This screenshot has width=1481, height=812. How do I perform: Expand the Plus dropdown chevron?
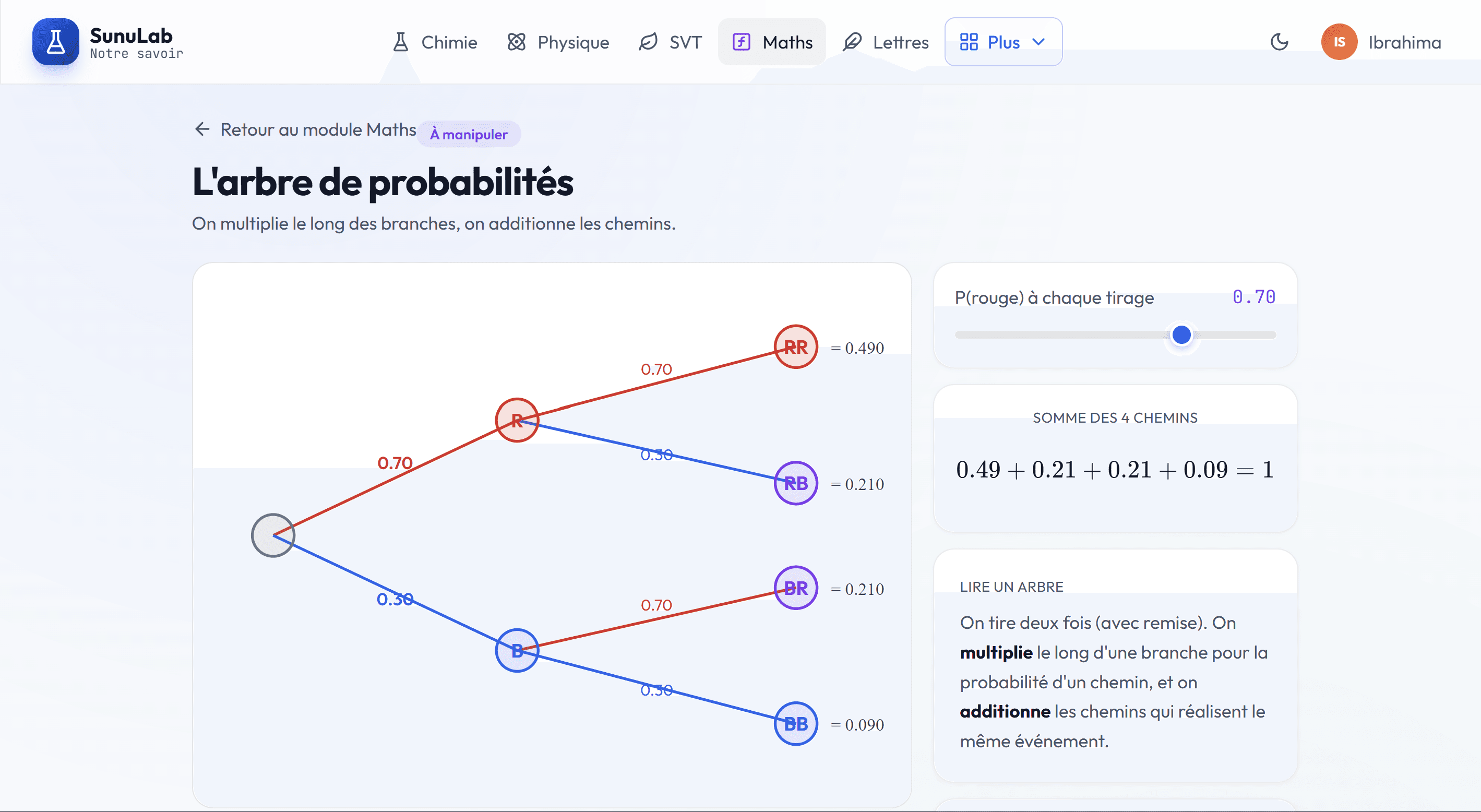[x=1038, y=42]
